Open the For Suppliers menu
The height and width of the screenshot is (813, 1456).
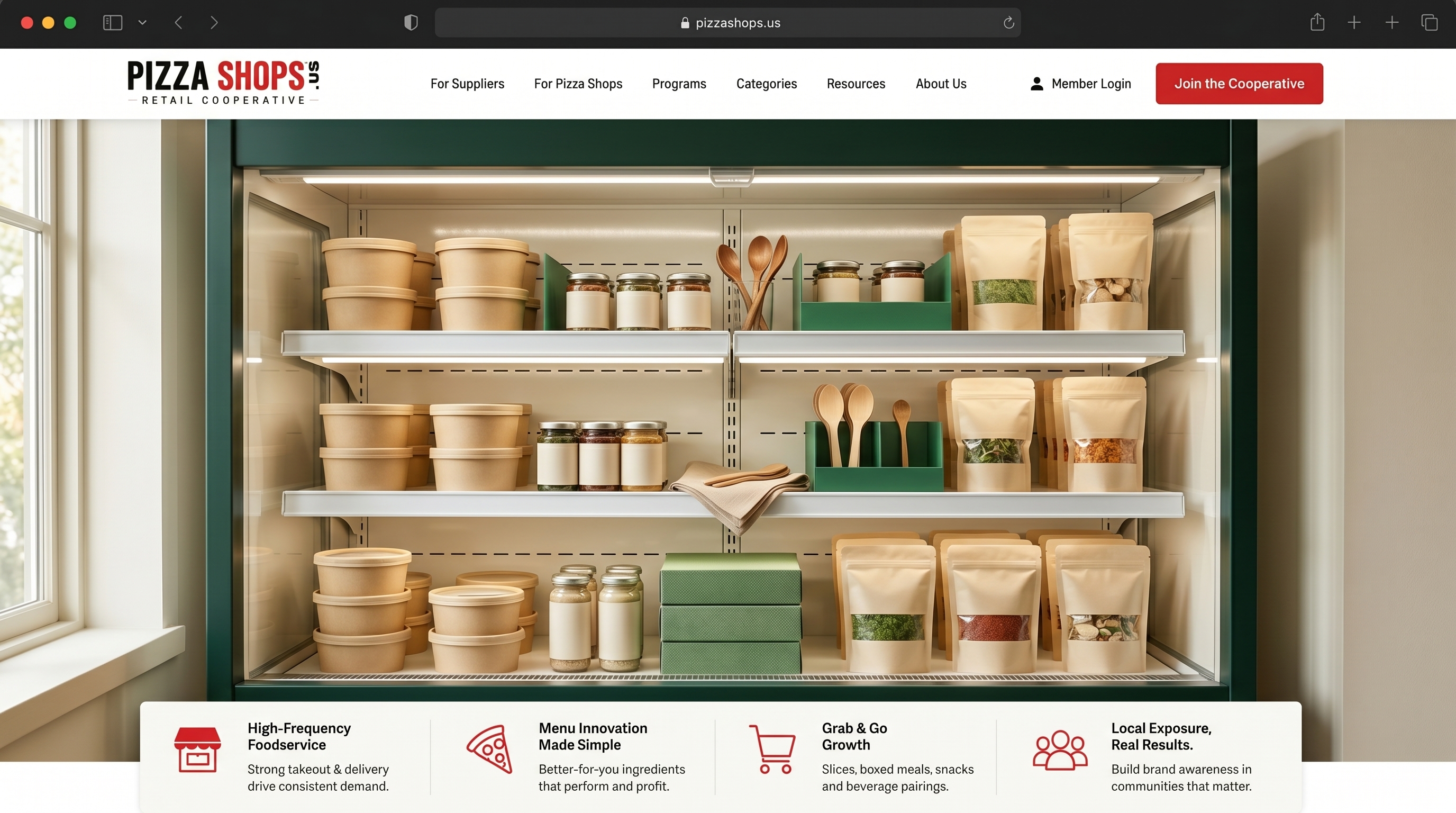coord(467,84)
